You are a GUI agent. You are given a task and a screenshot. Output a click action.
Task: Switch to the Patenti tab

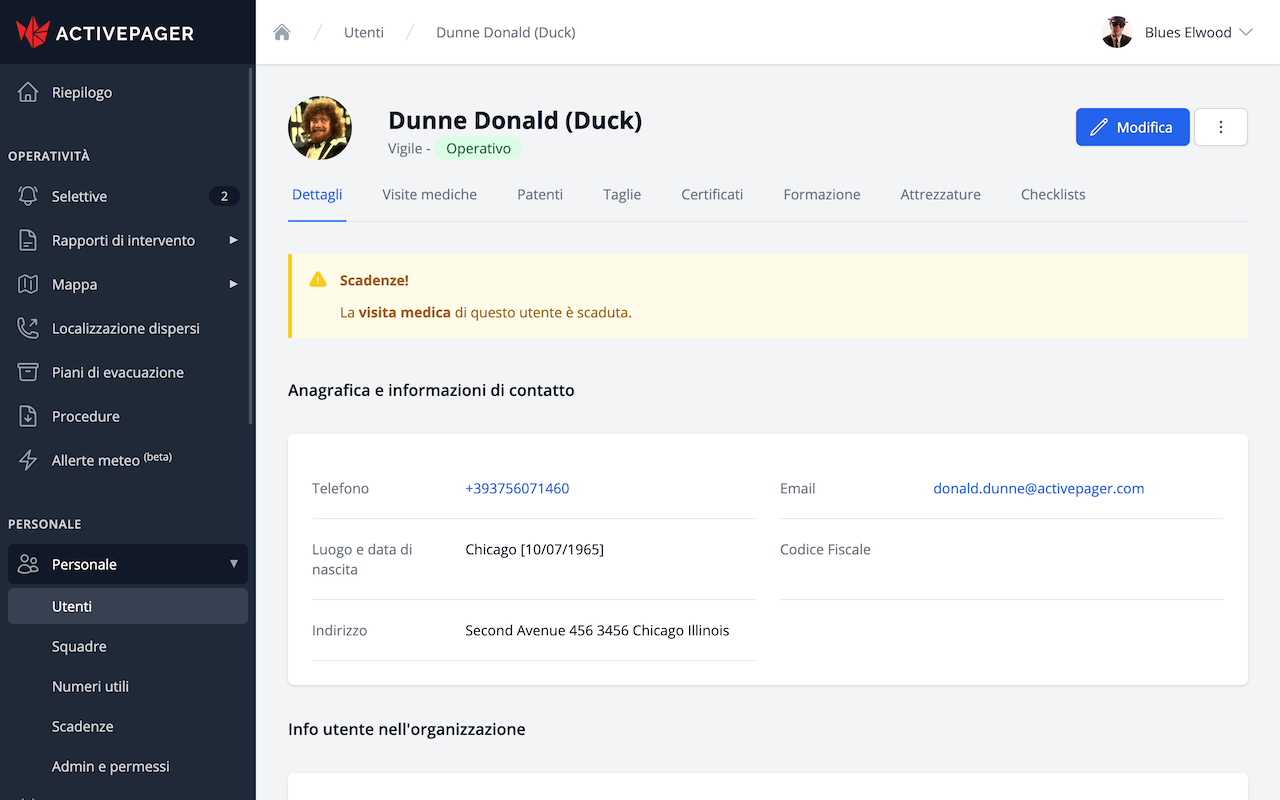click(x=539, y=194)
